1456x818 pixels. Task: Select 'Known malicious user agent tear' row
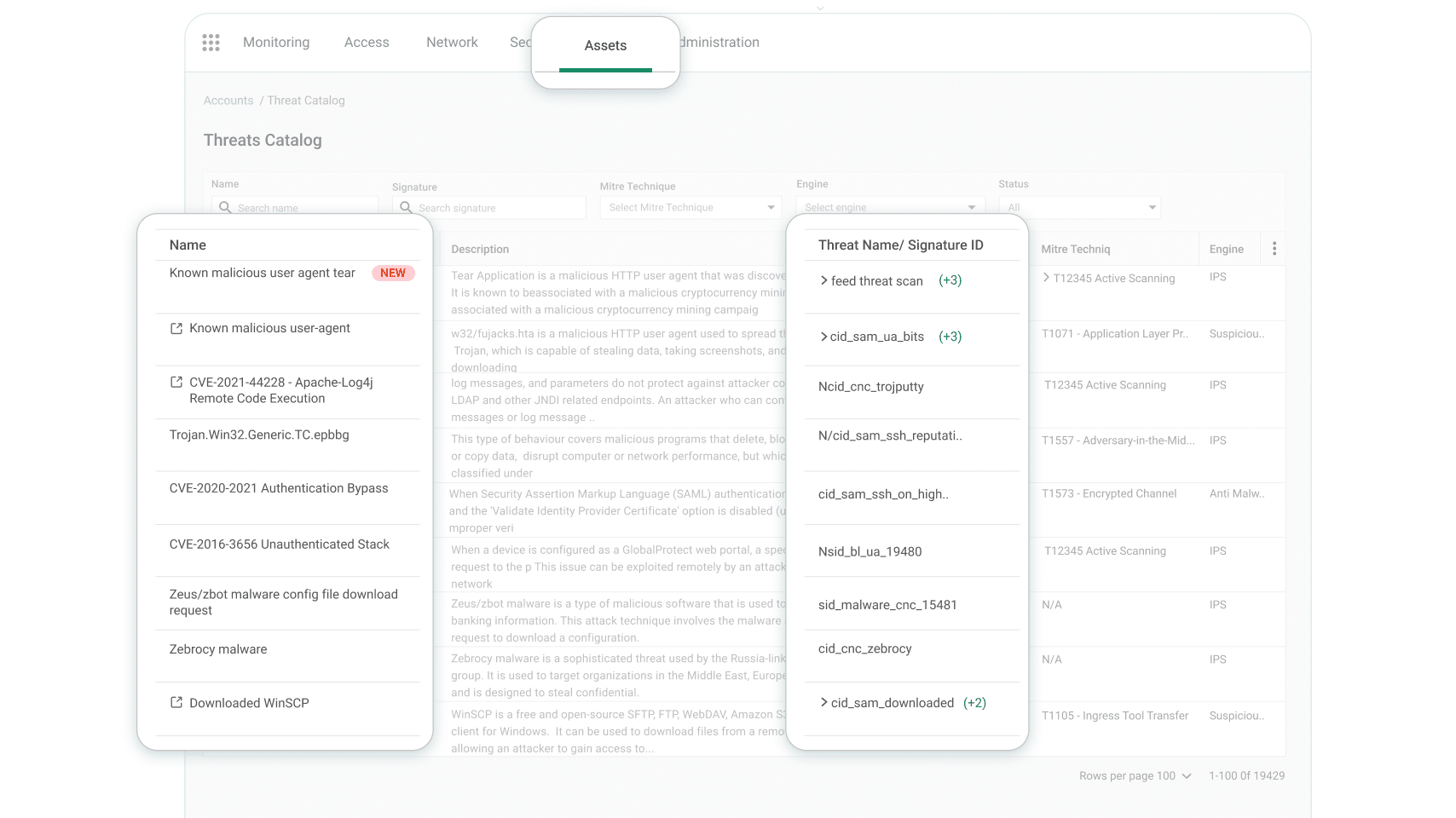(263, 274)
